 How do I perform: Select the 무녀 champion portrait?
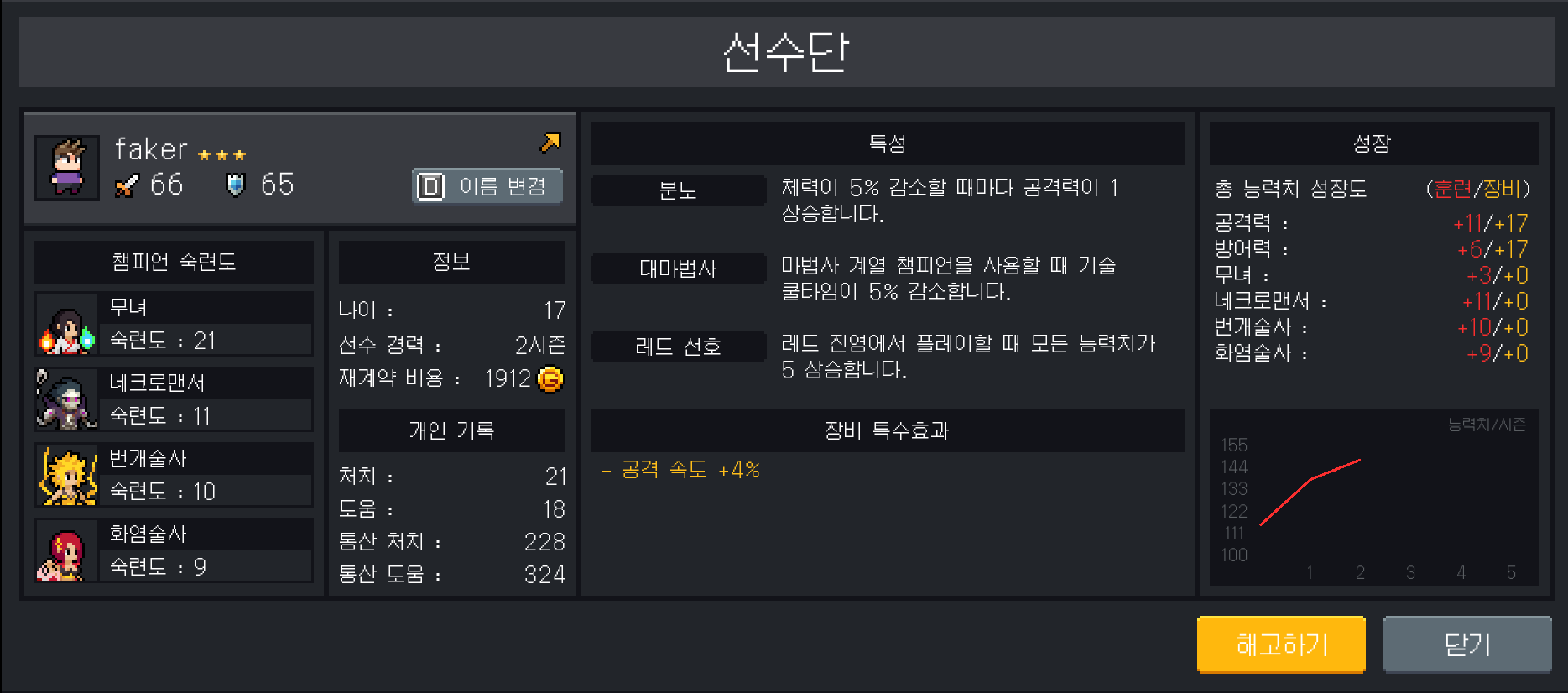(66, 325)
